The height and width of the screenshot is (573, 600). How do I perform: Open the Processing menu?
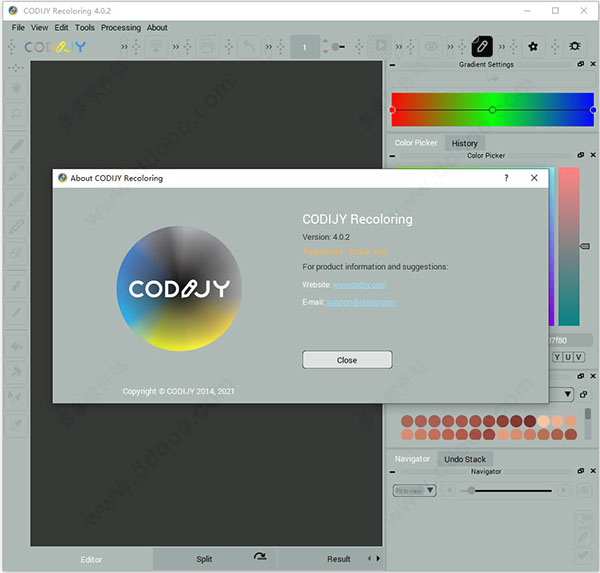click(121, 28)
